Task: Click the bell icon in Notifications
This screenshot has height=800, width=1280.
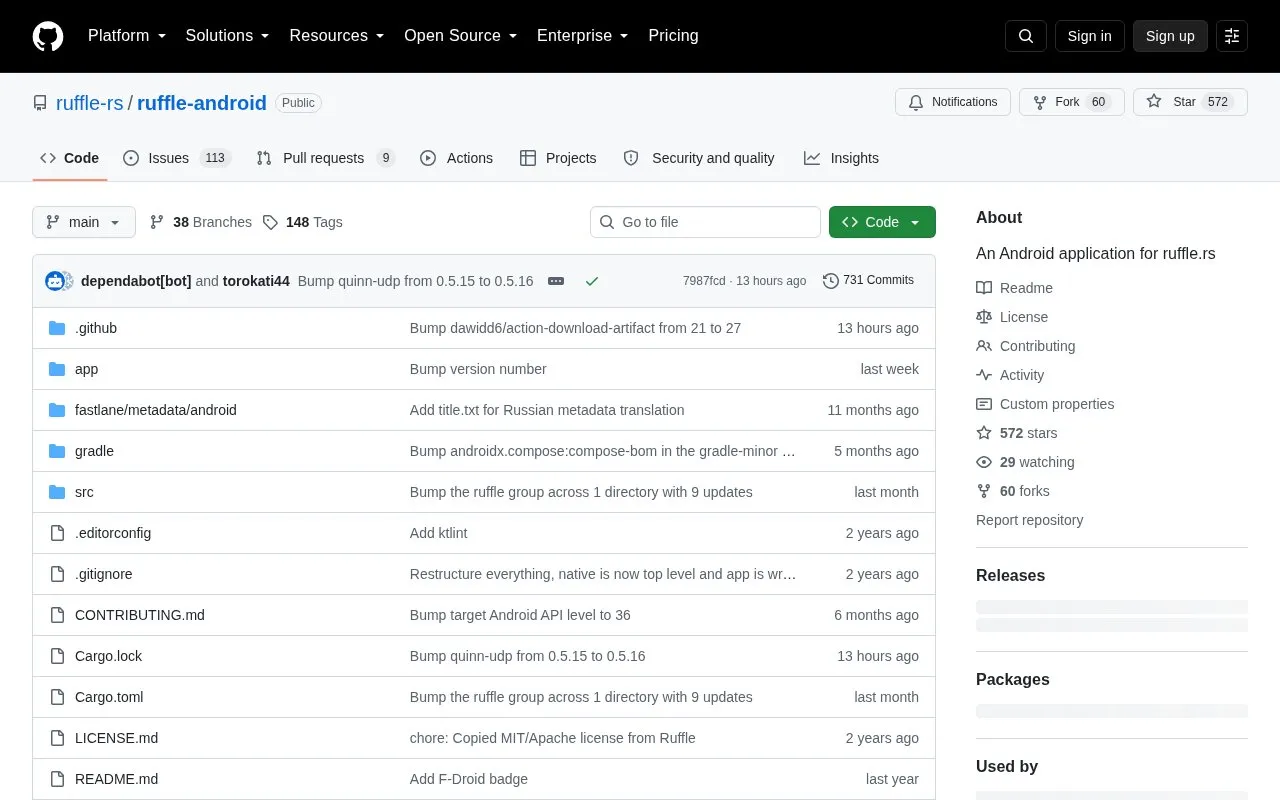Action: click(916, 102)
